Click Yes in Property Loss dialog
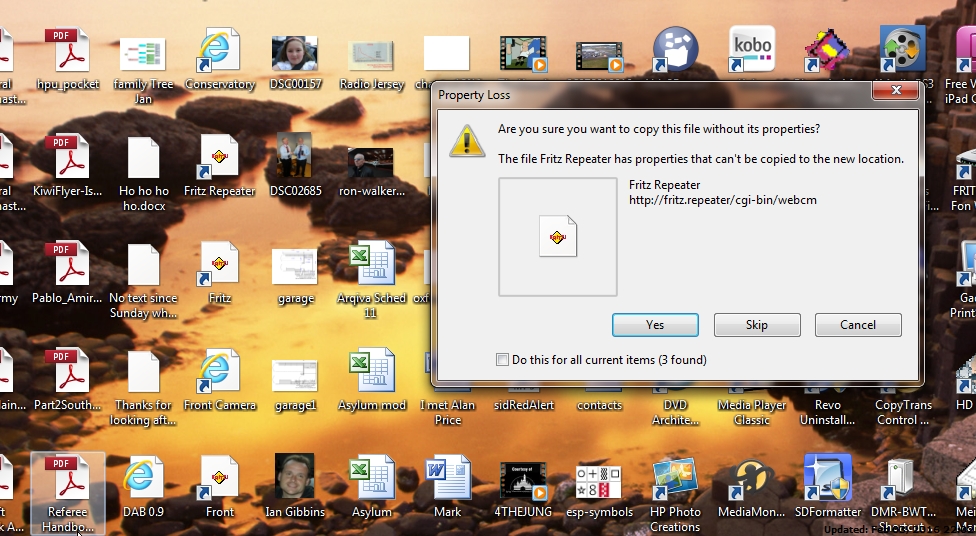 655,325
